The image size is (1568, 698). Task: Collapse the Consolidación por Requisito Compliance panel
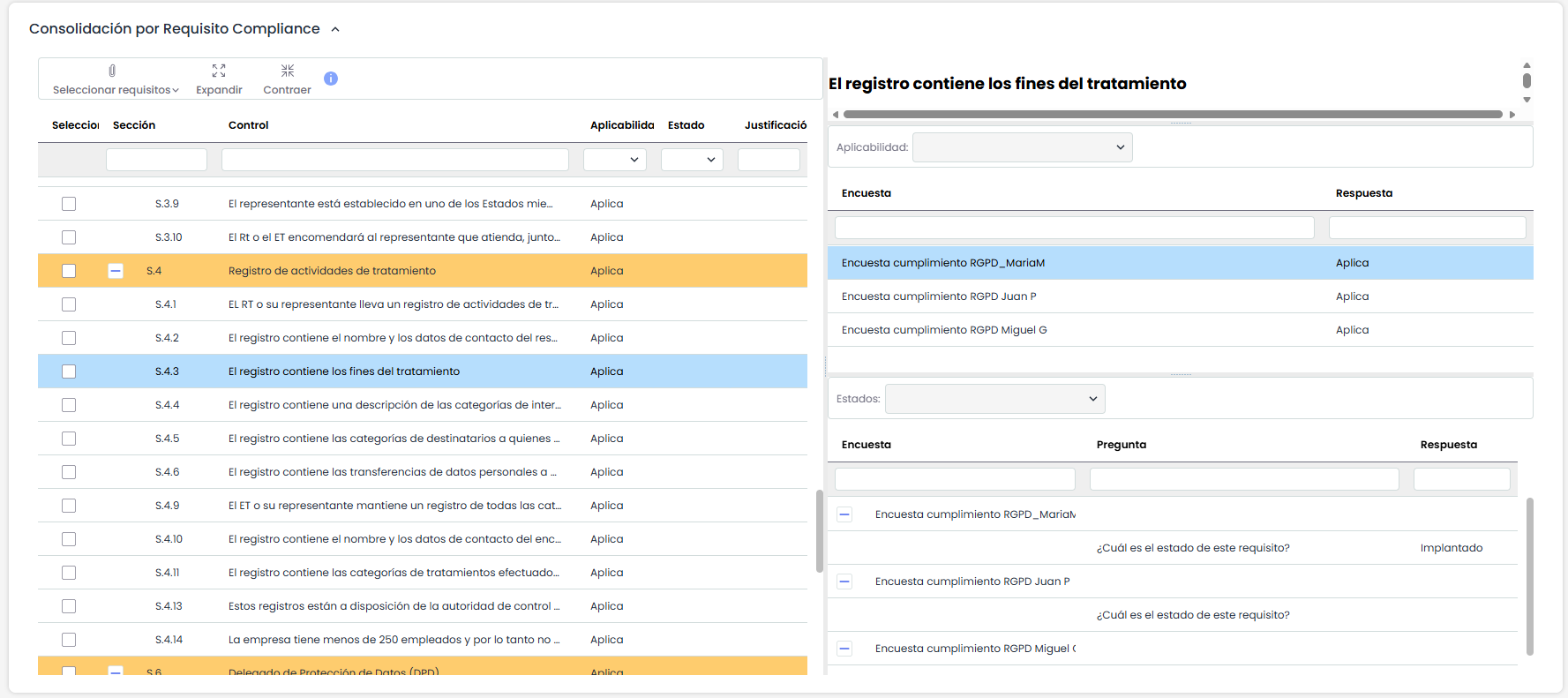335,29
